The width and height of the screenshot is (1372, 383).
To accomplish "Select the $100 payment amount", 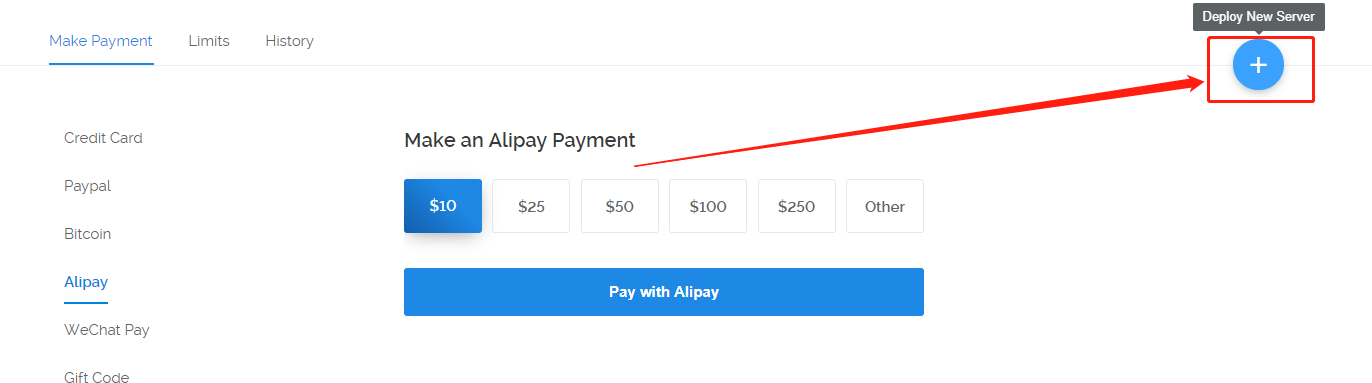I will (x=708, y=206).
